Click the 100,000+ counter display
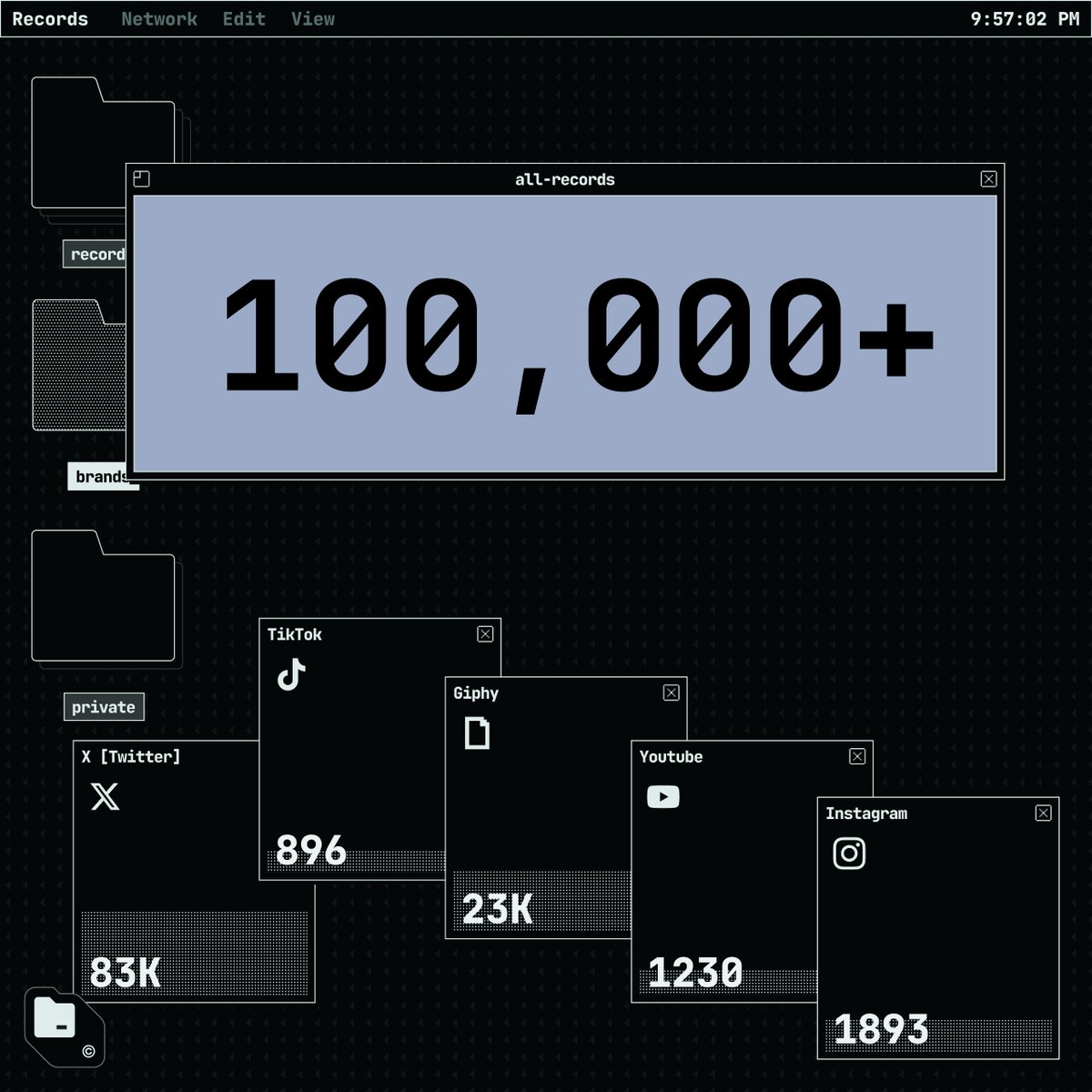 565,334
